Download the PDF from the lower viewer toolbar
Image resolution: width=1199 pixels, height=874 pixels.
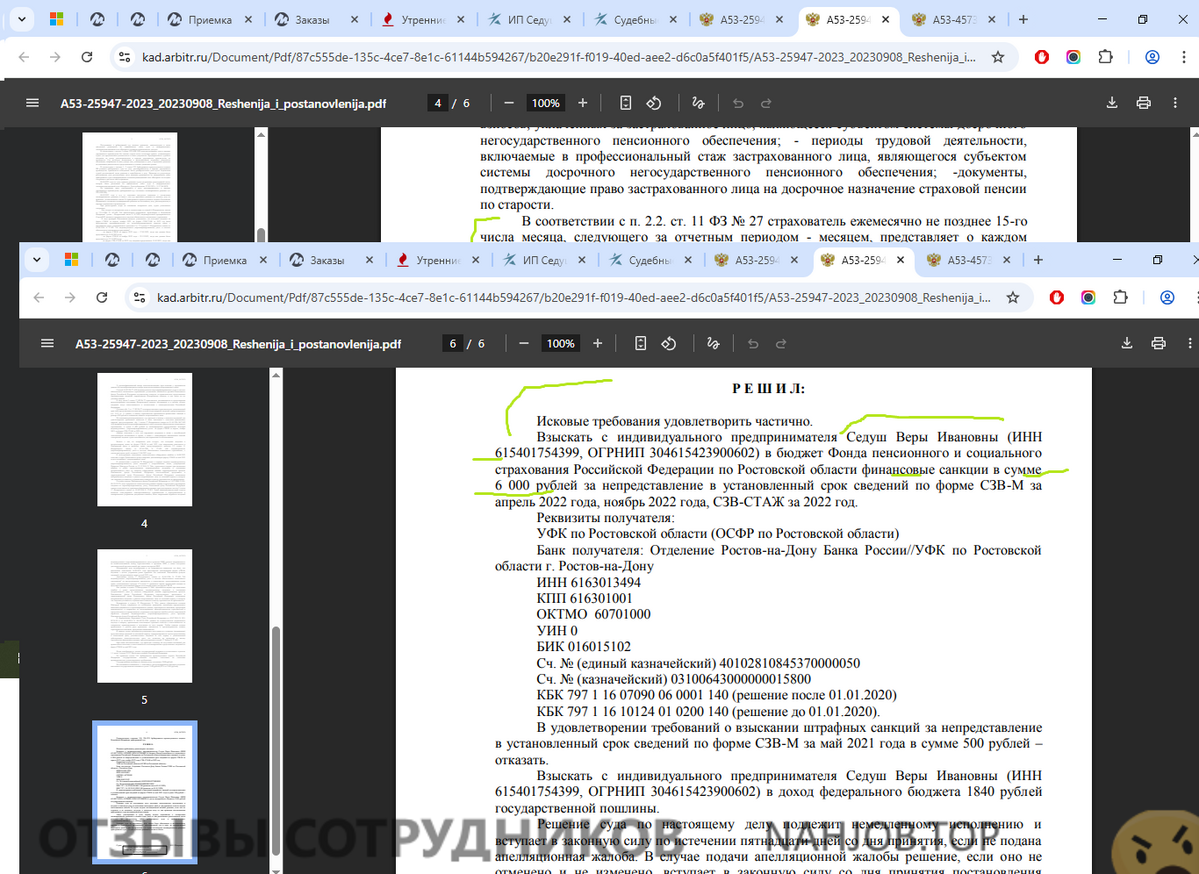point(1127,343)
